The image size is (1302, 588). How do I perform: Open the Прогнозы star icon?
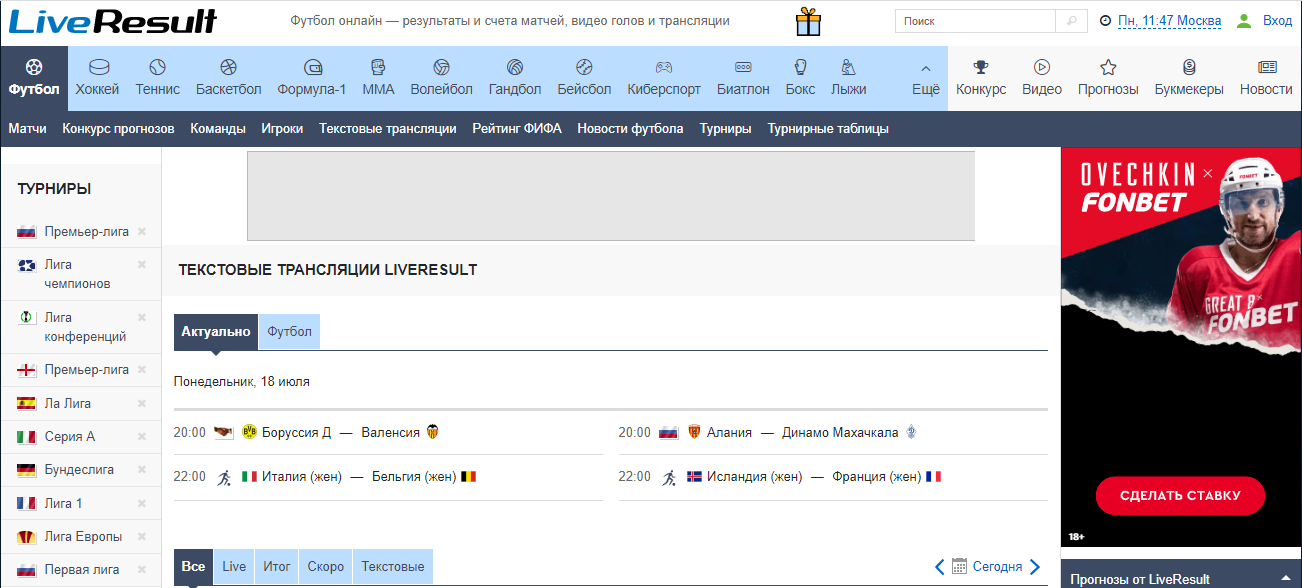coord(1108,67)
